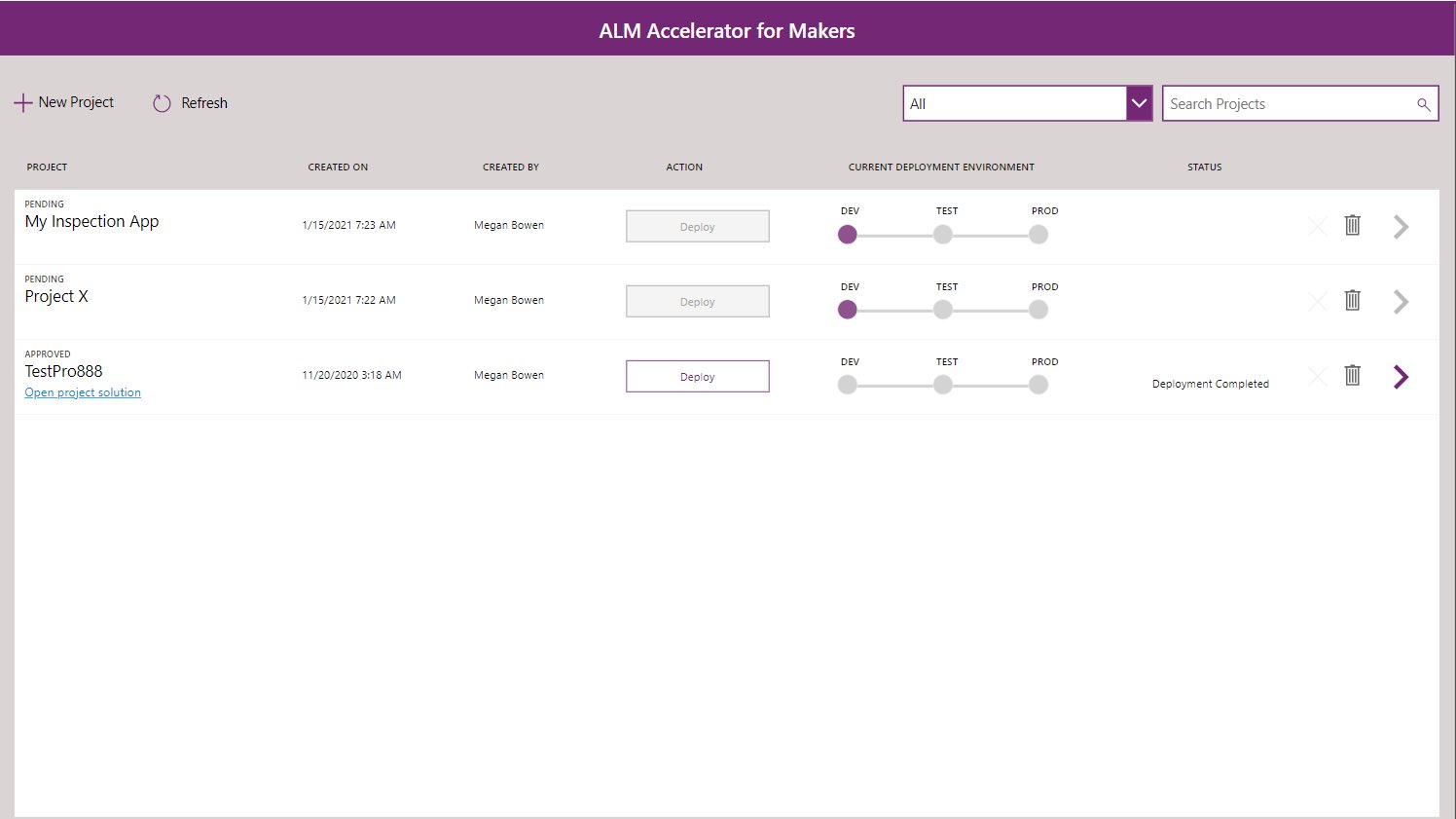This screenshot has width=1456, height=819.
Task: Open project solution for TestPro888
Action: click(82, 391)
